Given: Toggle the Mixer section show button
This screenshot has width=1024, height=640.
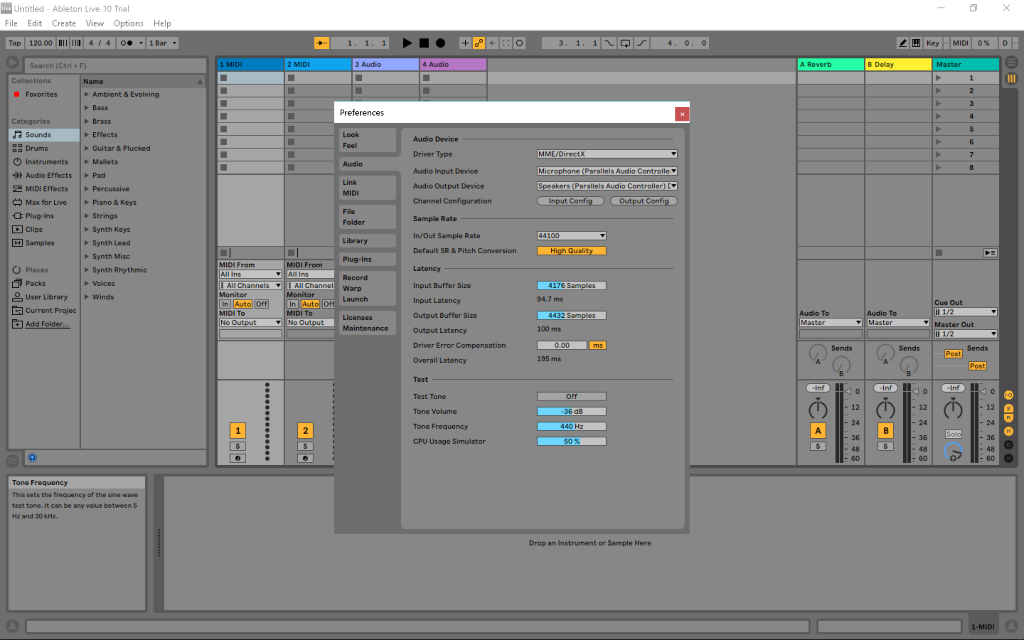Looking at the screenshot, I should [1008, 431].
